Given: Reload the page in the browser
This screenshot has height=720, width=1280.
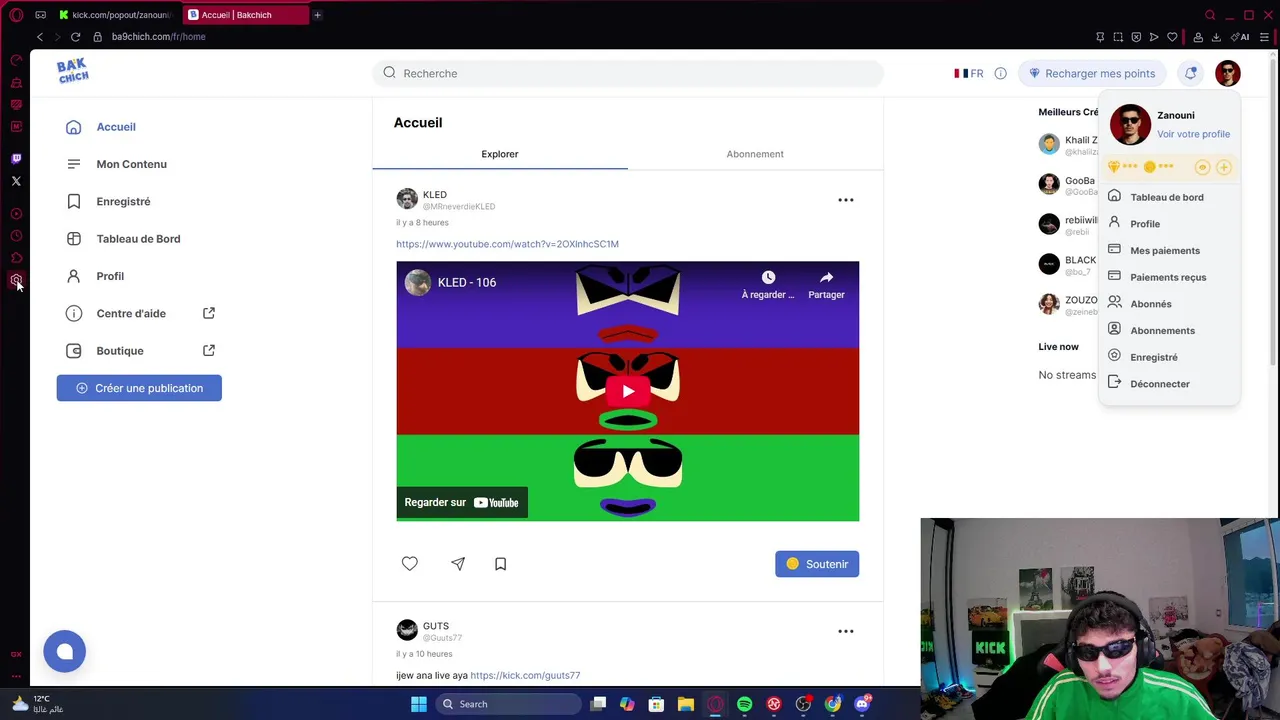Looking at the screenshot, I should (x=75, y=37).
